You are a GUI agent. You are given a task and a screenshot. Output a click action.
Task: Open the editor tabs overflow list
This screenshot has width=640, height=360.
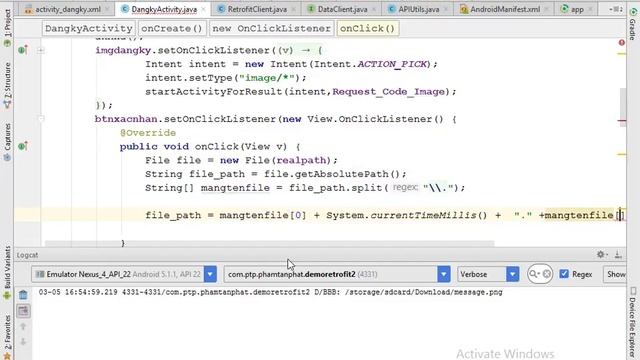[616, 9]
